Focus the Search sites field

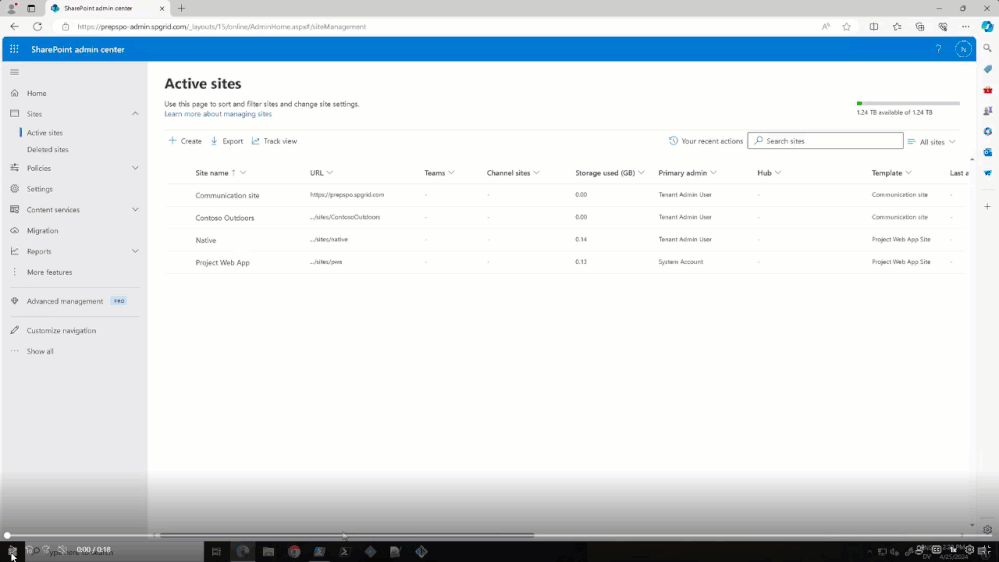point(825,141)
